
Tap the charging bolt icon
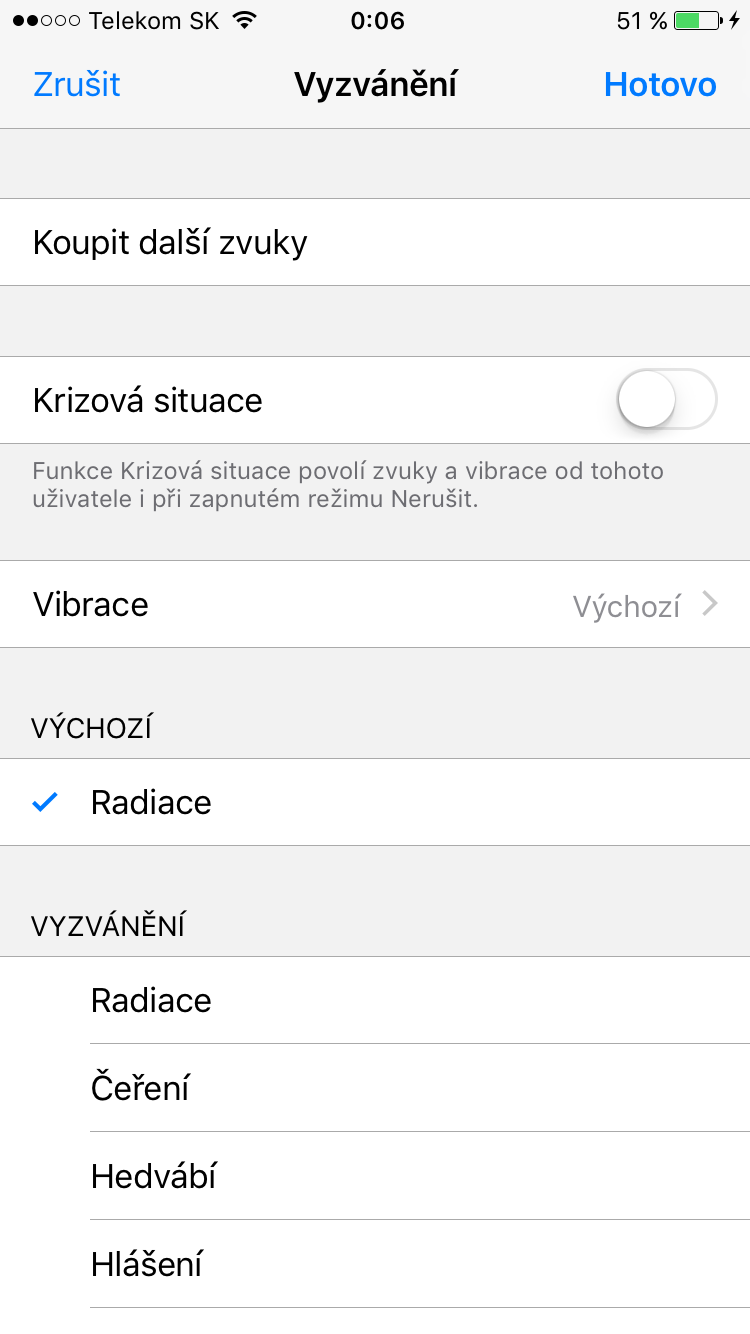point(734,21)
